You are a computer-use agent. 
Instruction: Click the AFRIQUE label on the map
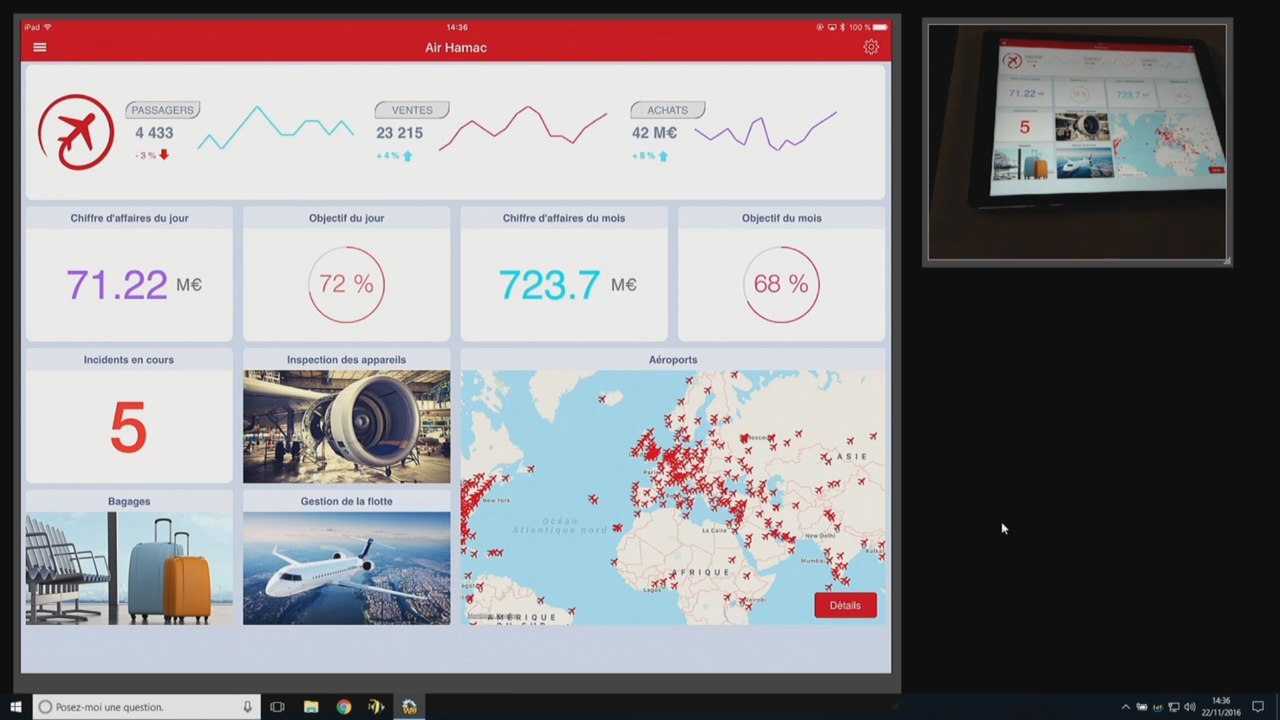700,572
